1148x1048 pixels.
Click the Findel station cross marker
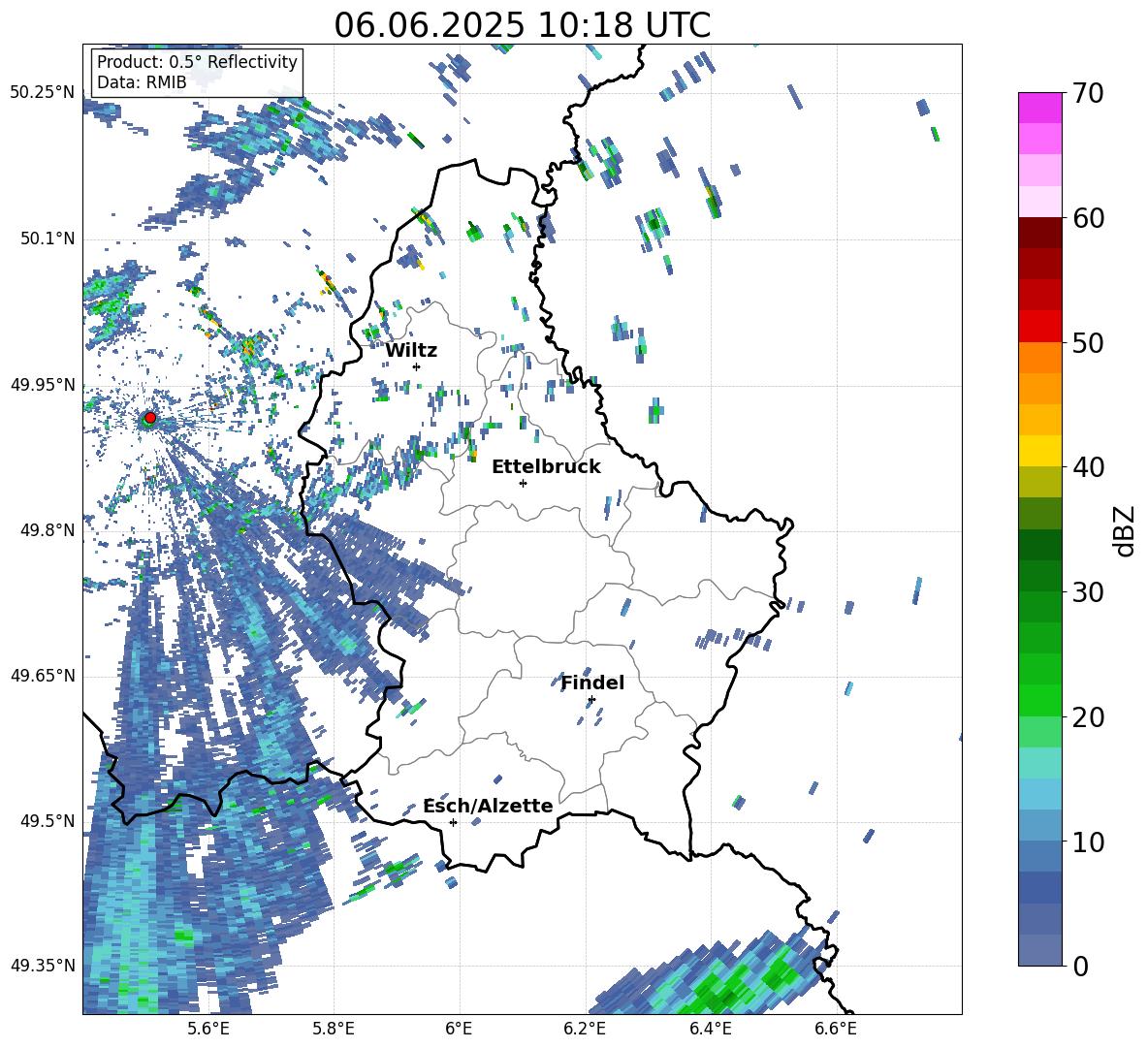click(591, 700)
